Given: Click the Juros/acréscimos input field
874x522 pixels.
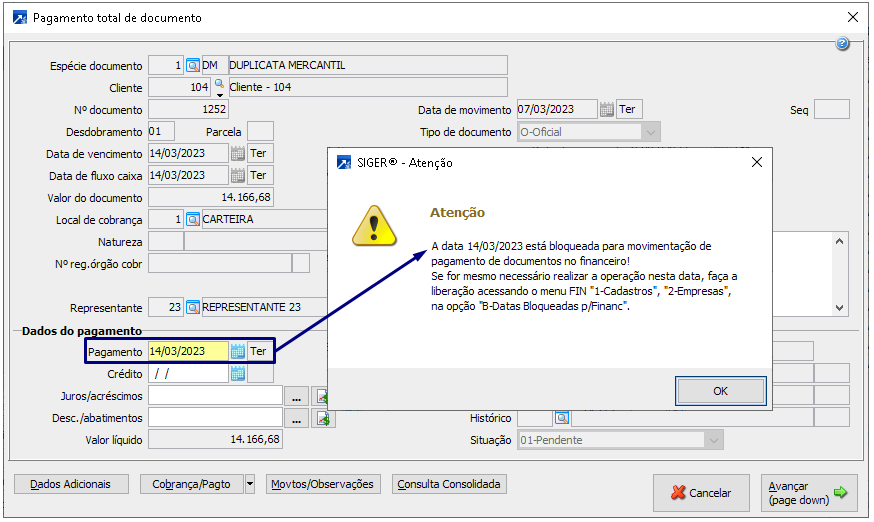Looking at the screenshot, I should pyautogui.click(x=215, y=396).
